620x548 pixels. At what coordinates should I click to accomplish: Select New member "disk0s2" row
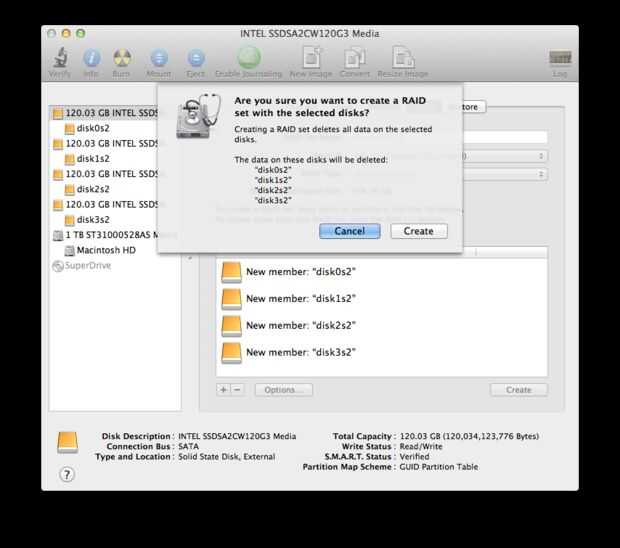pos(382,272)
